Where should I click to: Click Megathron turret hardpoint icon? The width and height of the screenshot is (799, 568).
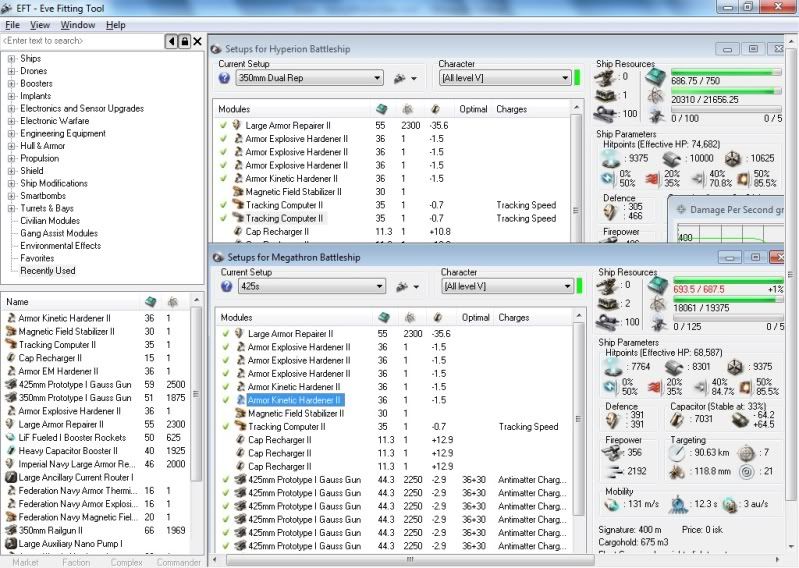pyautogui.click(x=608, y=287)
